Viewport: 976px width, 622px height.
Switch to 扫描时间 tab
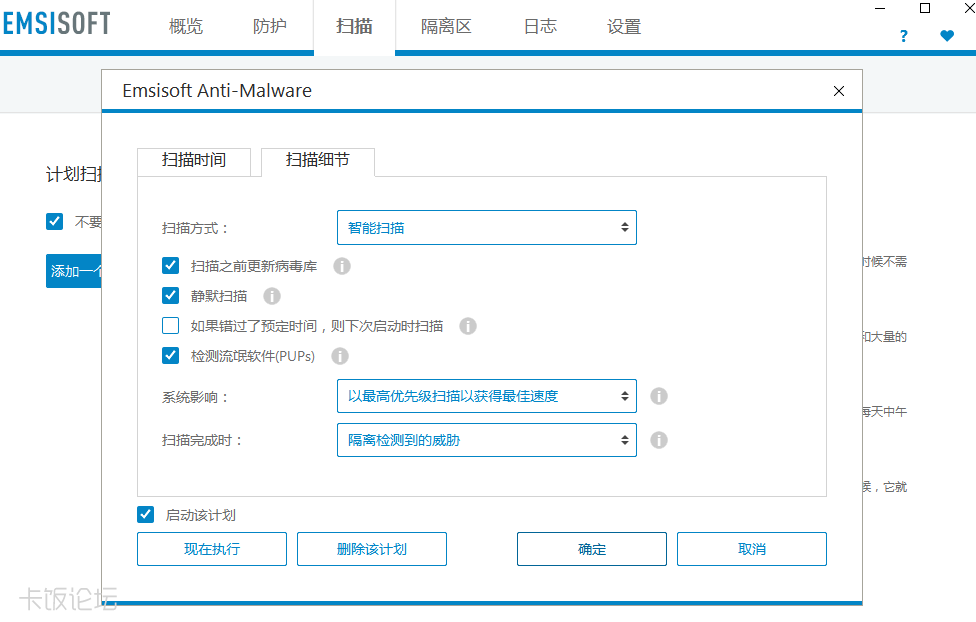(194, 160)
